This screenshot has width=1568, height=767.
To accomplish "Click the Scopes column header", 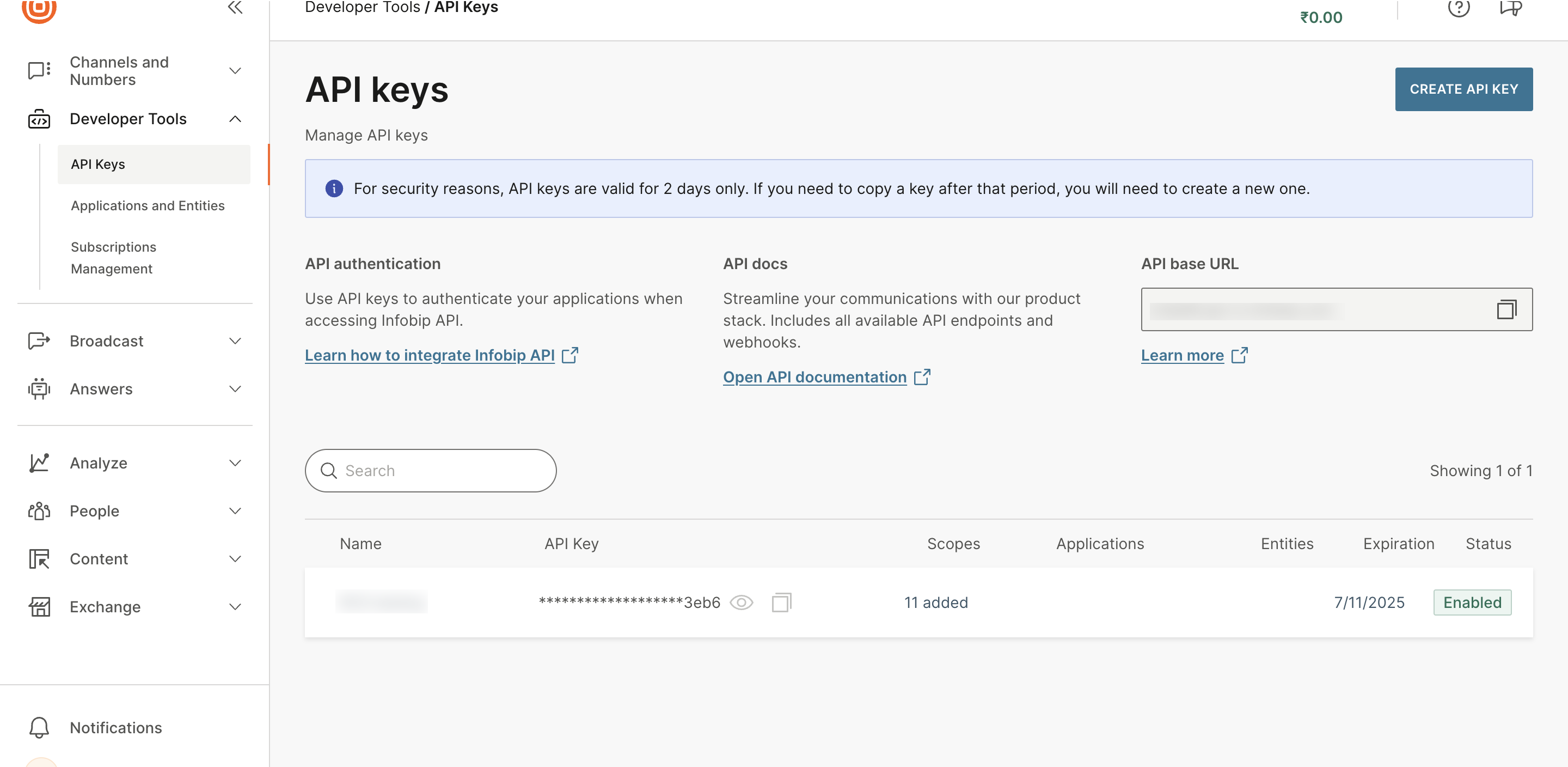I will click(x=953, y=544).
